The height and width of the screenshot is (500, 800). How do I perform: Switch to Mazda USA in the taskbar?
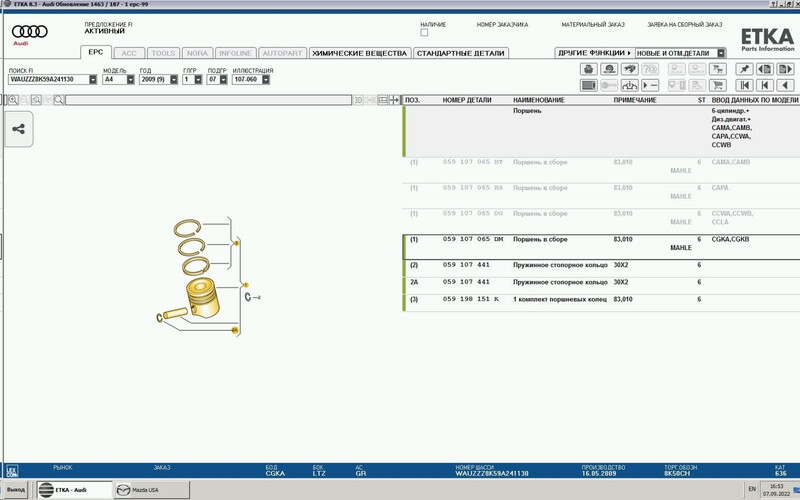[138, 490]
